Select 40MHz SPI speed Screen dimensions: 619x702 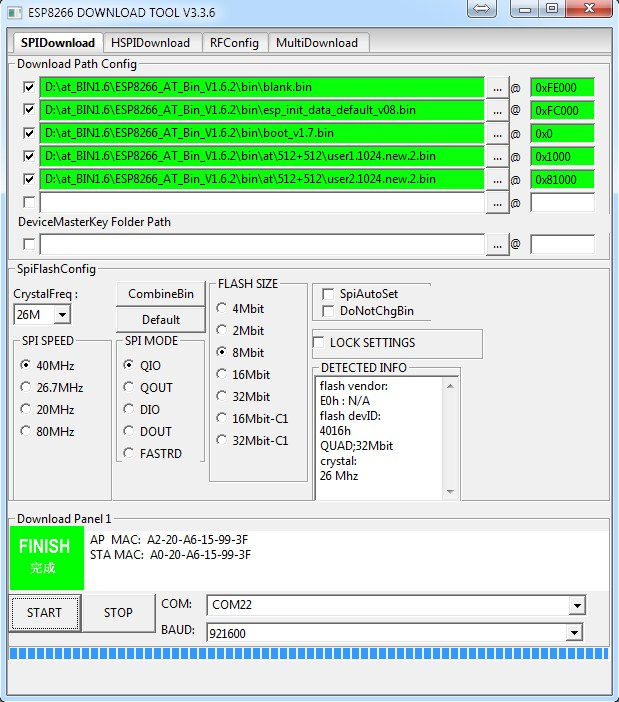(x=26, y=365)
